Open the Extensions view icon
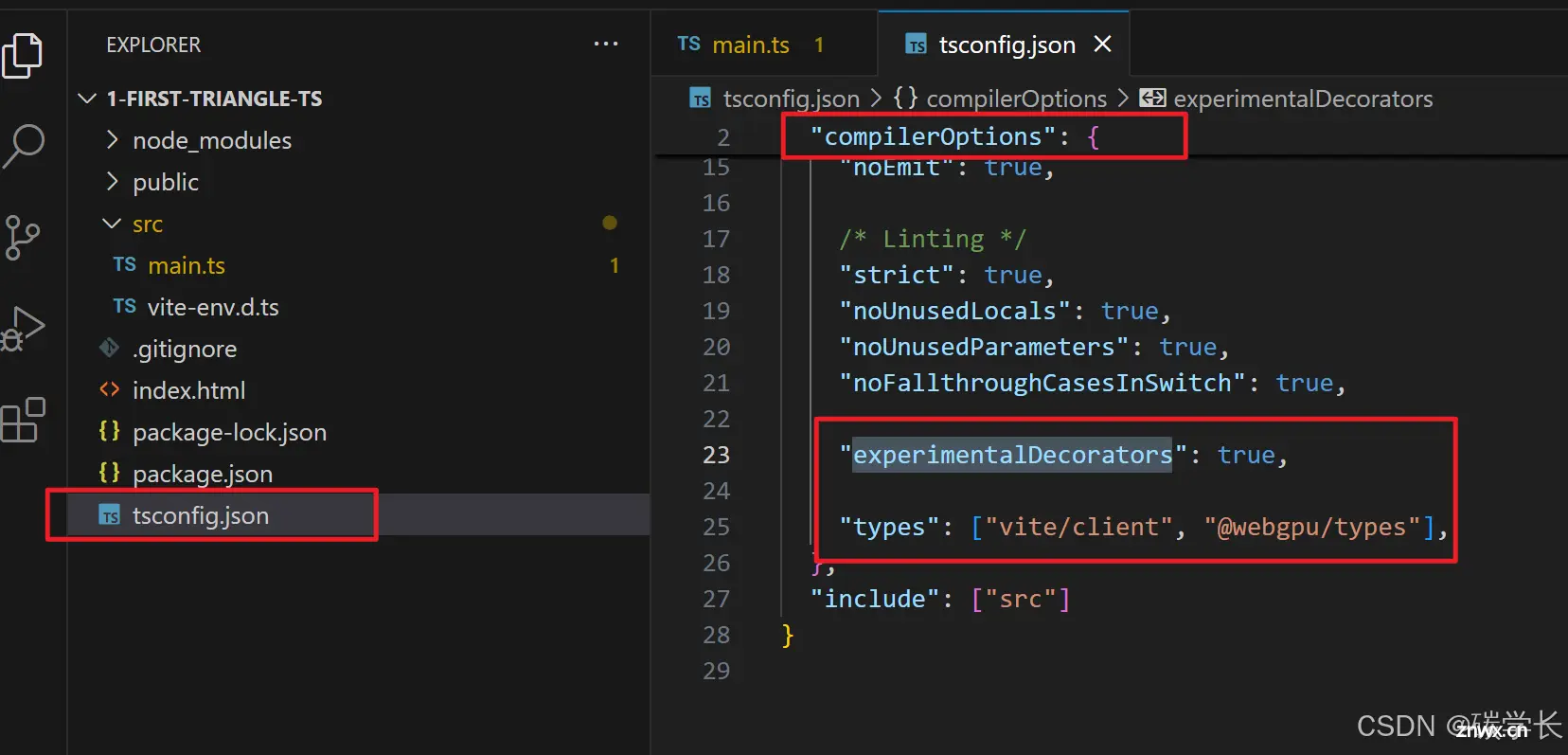Viewport: 1568px width, 755px height. point(24,420)
